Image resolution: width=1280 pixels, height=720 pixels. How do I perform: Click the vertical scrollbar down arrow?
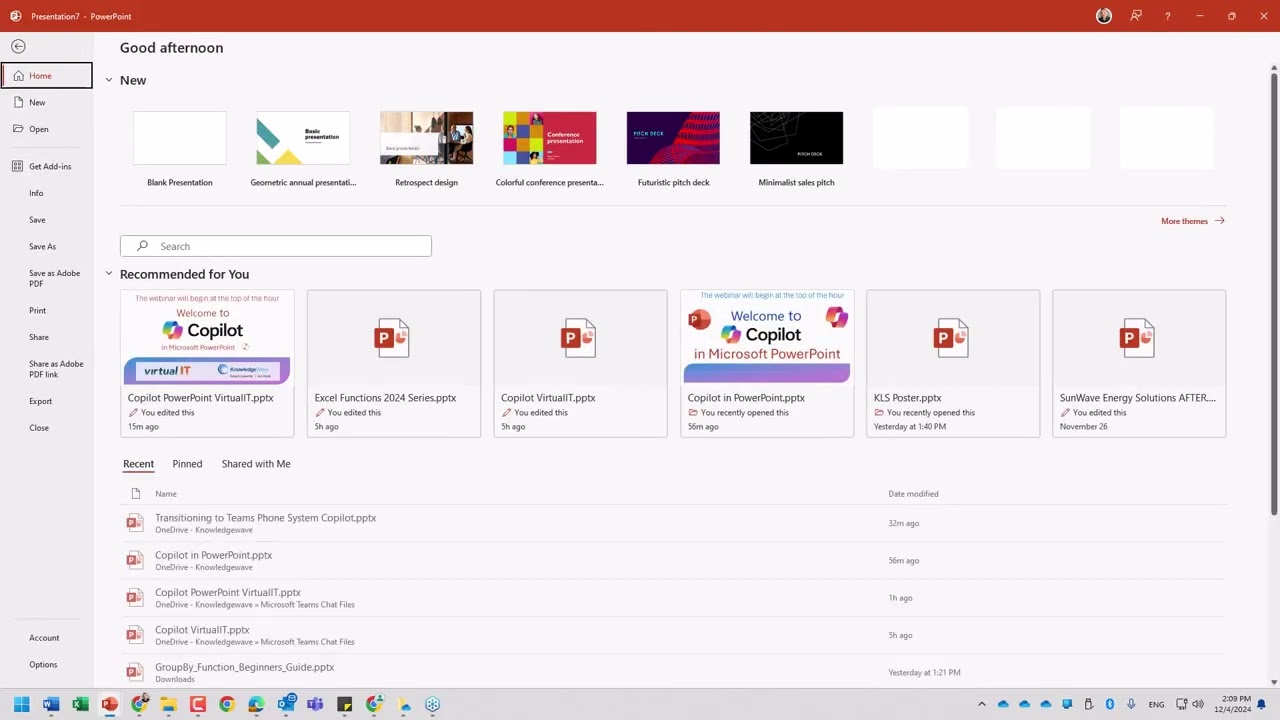(1274, 682)
